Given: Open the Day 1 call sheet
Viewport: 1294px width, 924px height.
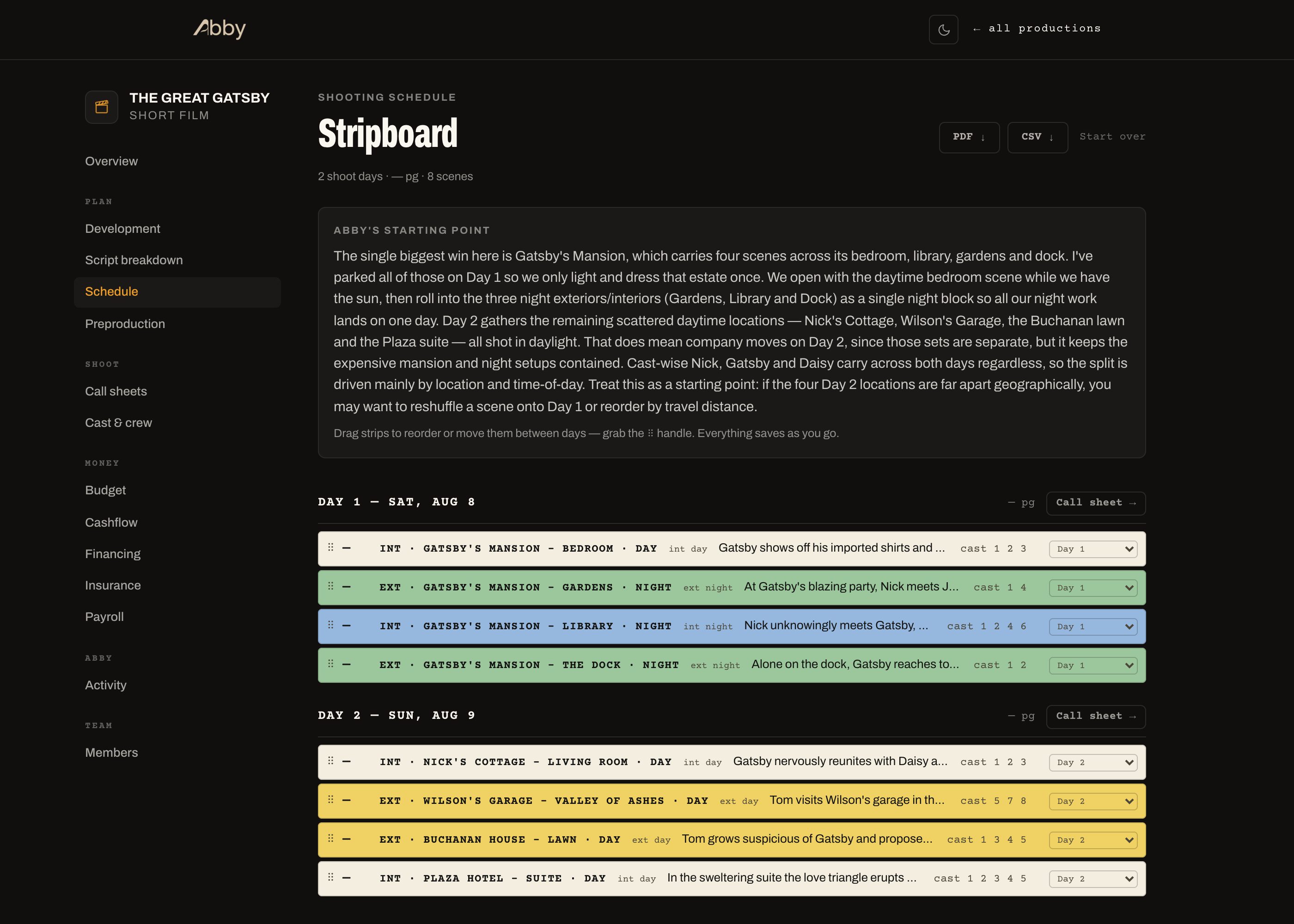Looking at the screenshot, I should [1096, 503].
